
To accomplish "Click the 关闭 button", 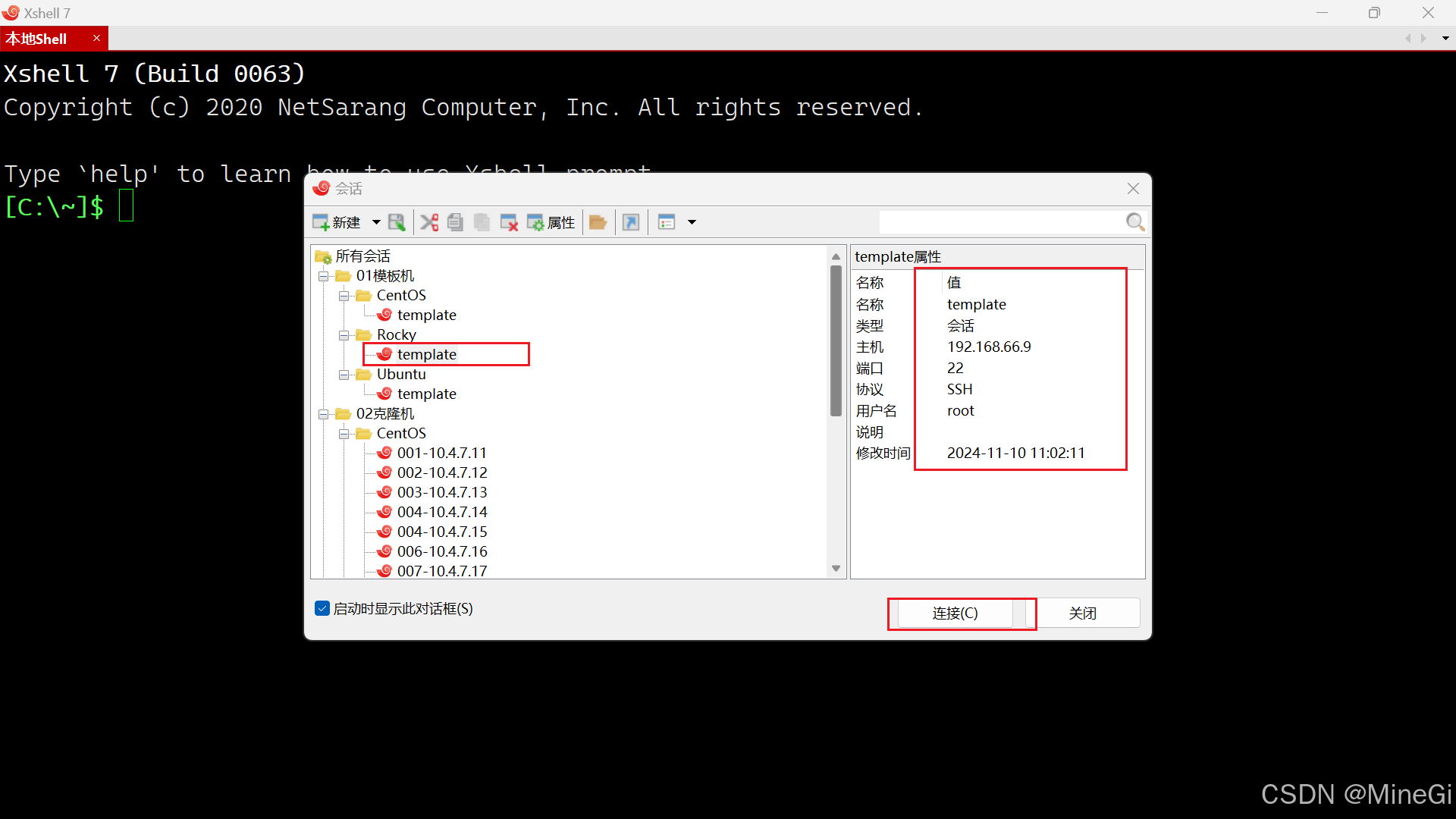I will click(1082, 613).
